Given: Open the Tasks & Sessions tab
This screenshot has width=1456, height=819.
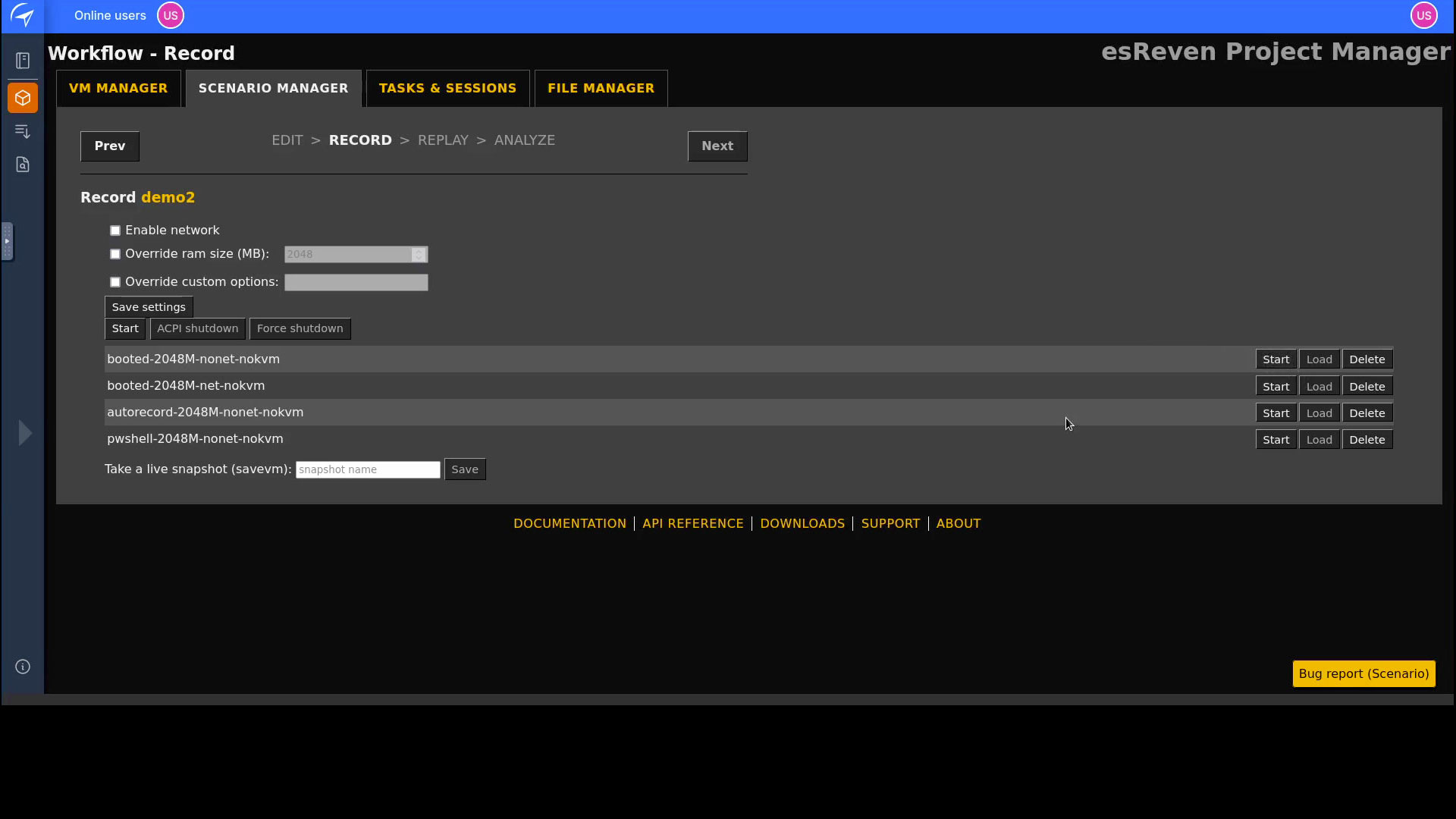Looking at the screenshot, I should click(447, 89).
